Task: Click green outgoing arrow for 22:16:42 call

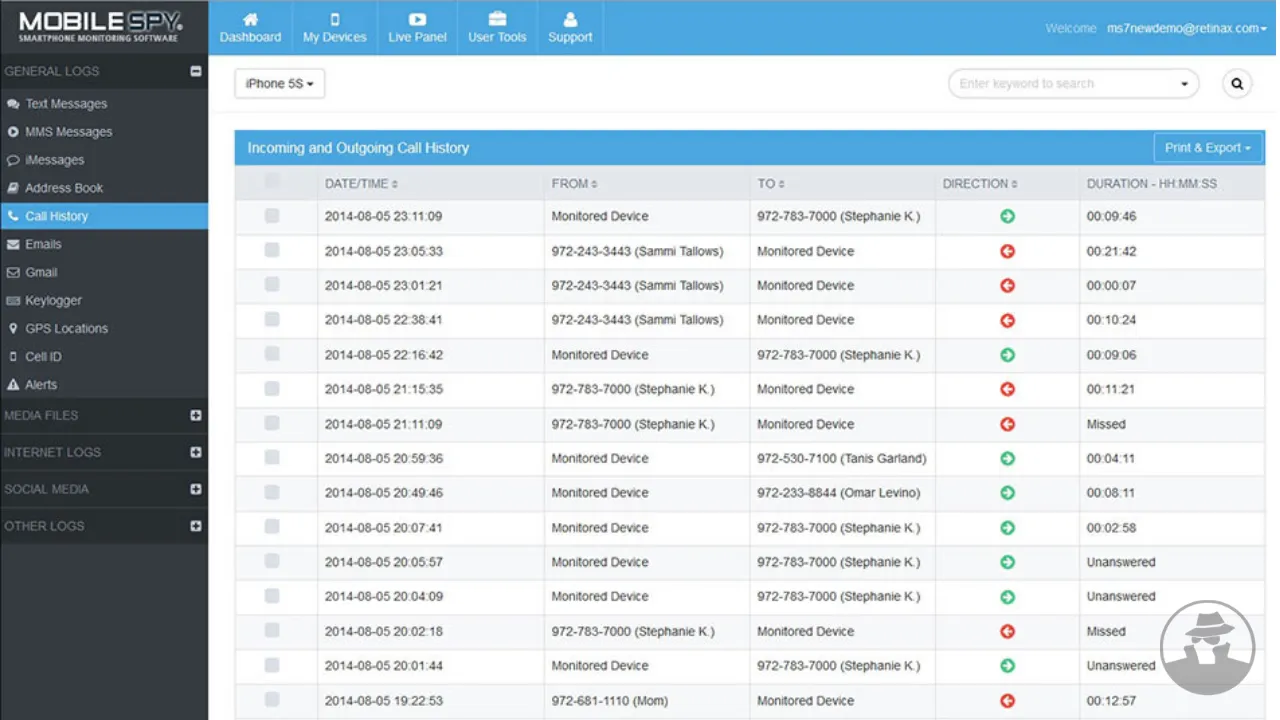Action: (1007, 355)
